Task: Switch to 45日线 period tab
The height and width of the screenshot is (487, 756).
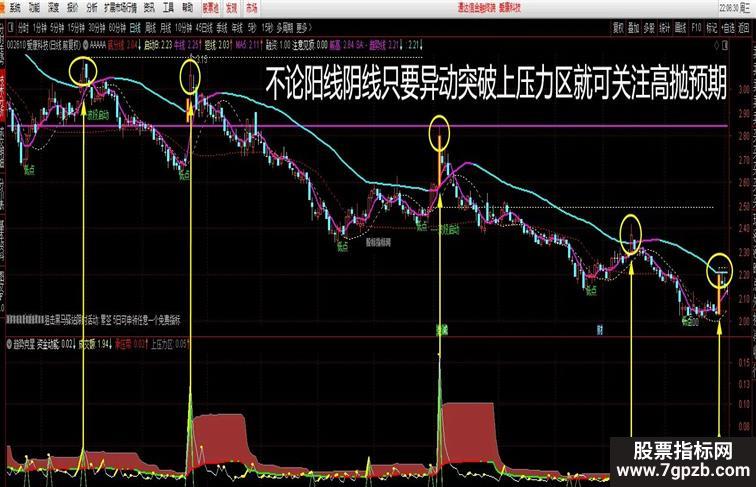Action: [x=204, y=28]
